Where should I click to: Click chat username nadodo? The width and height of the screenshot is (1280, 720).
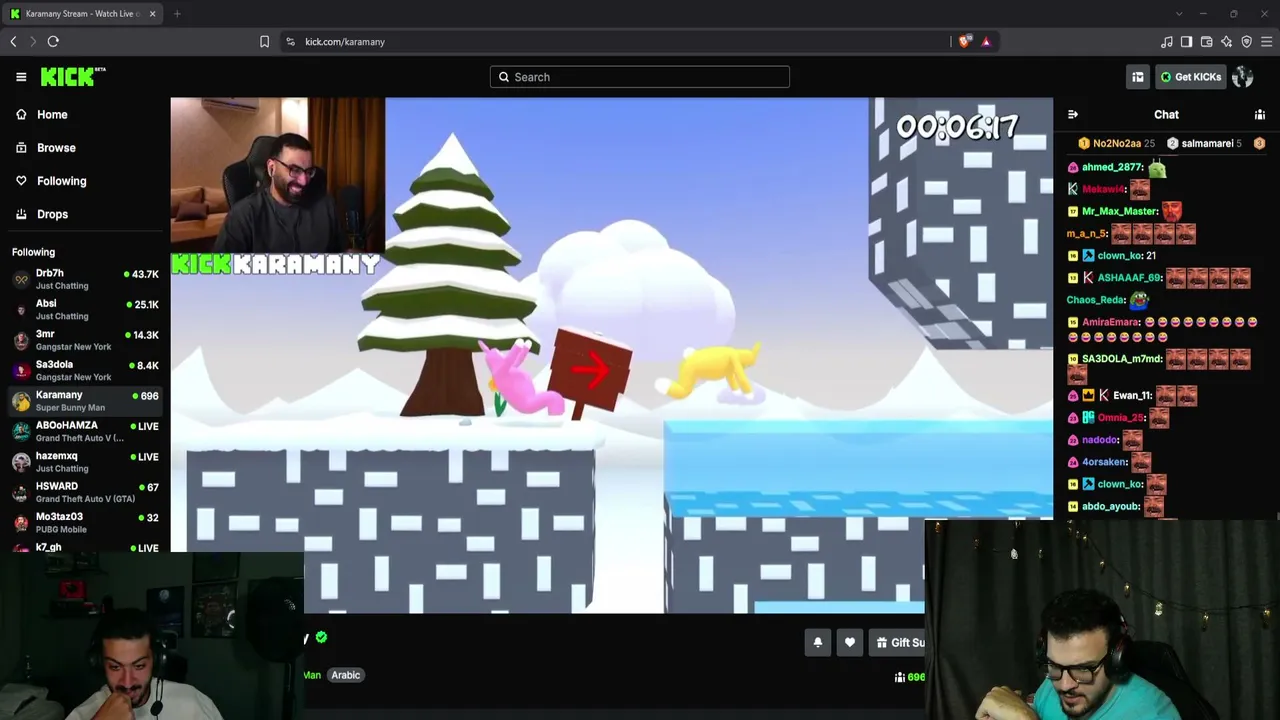pyautogui.click(x=1100, y=440)
